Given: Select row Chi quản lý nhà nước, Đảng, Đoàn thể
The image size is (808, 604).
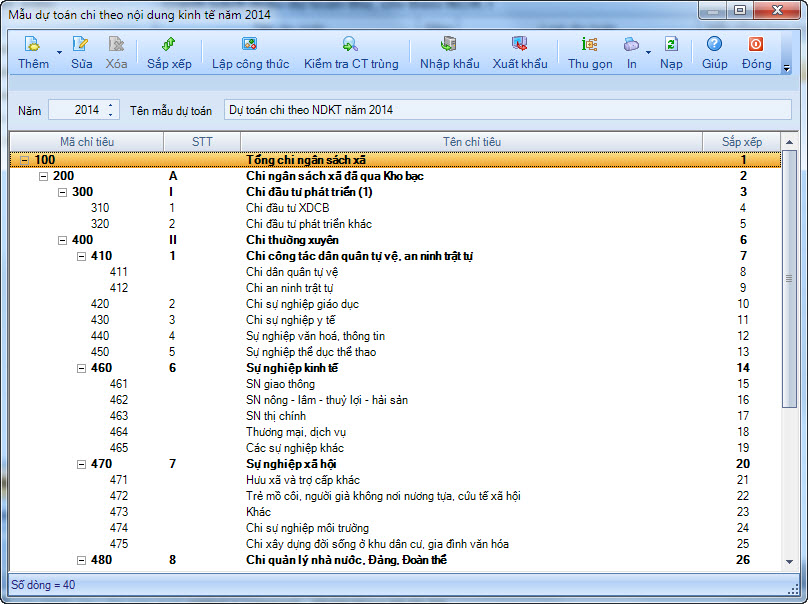Looking at the screenshot, I should coord(395,559).
